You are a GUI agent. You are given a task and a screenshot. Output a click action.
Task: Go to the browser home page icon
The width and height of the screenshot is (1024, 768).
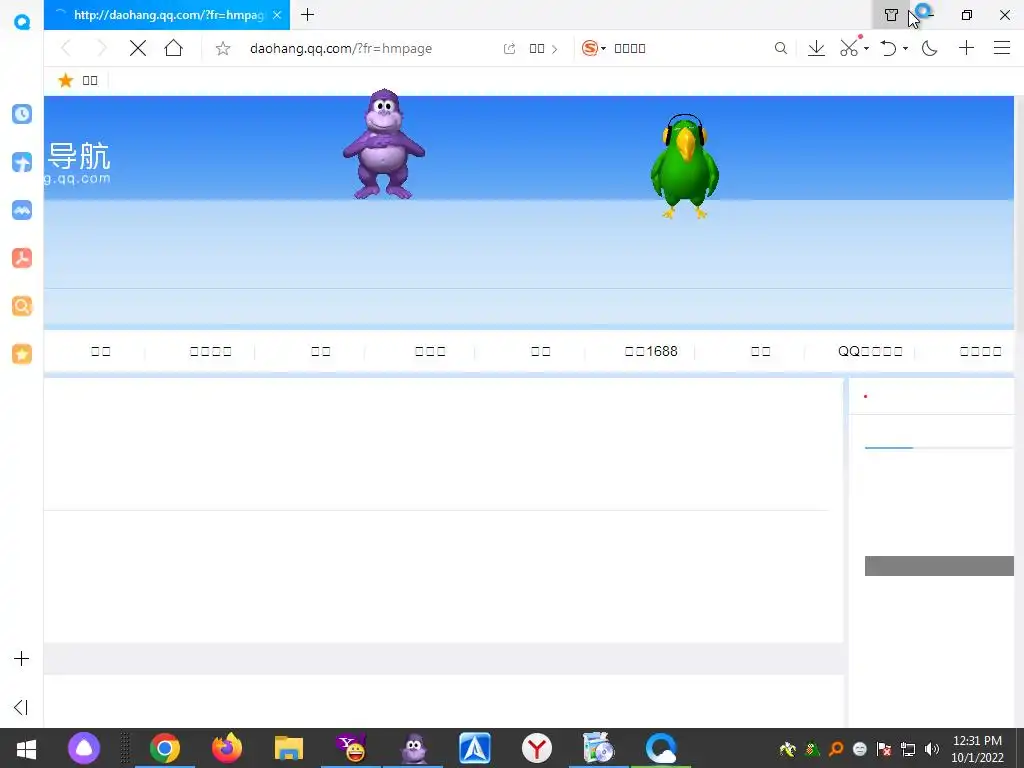pos(174,48)
